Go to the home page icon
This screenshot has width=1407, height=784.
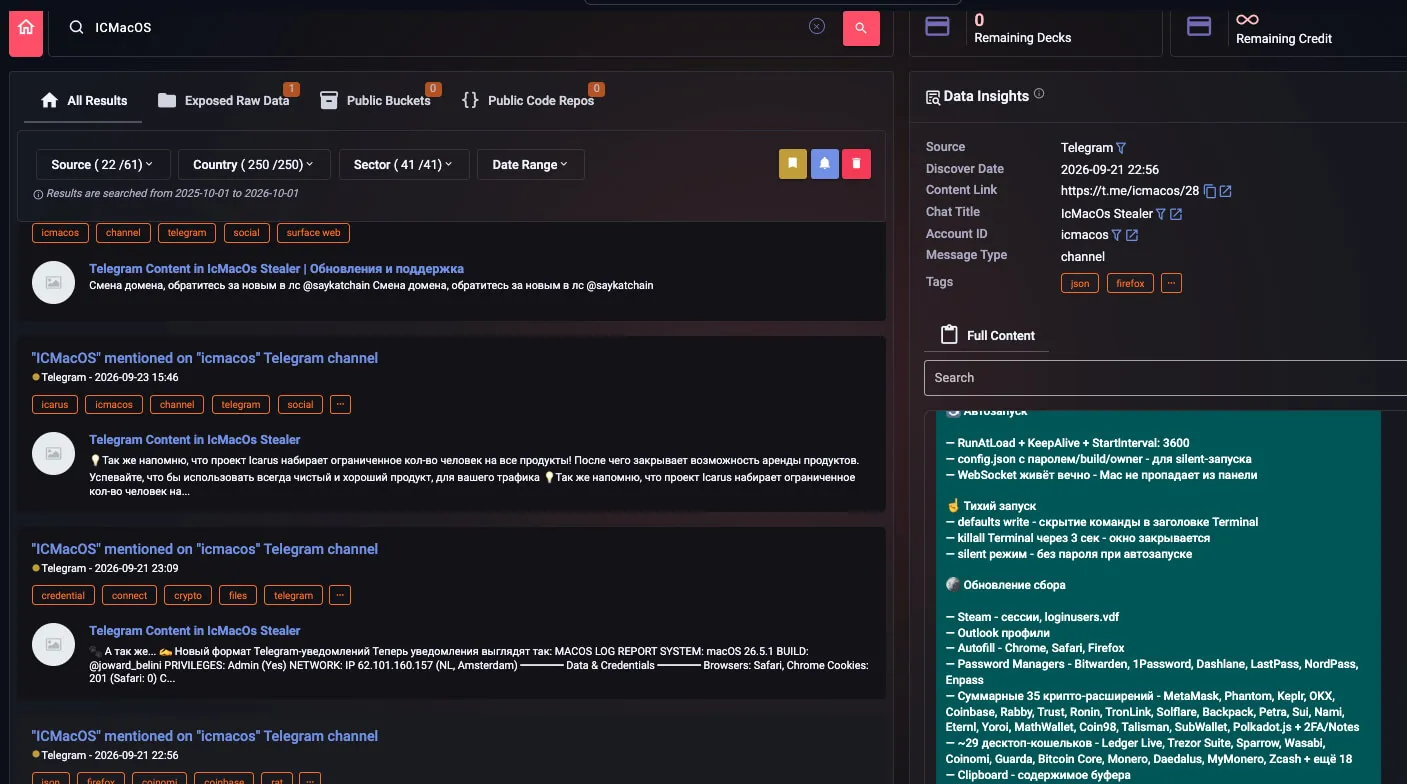pyautogui.click(x=26, y=28)
